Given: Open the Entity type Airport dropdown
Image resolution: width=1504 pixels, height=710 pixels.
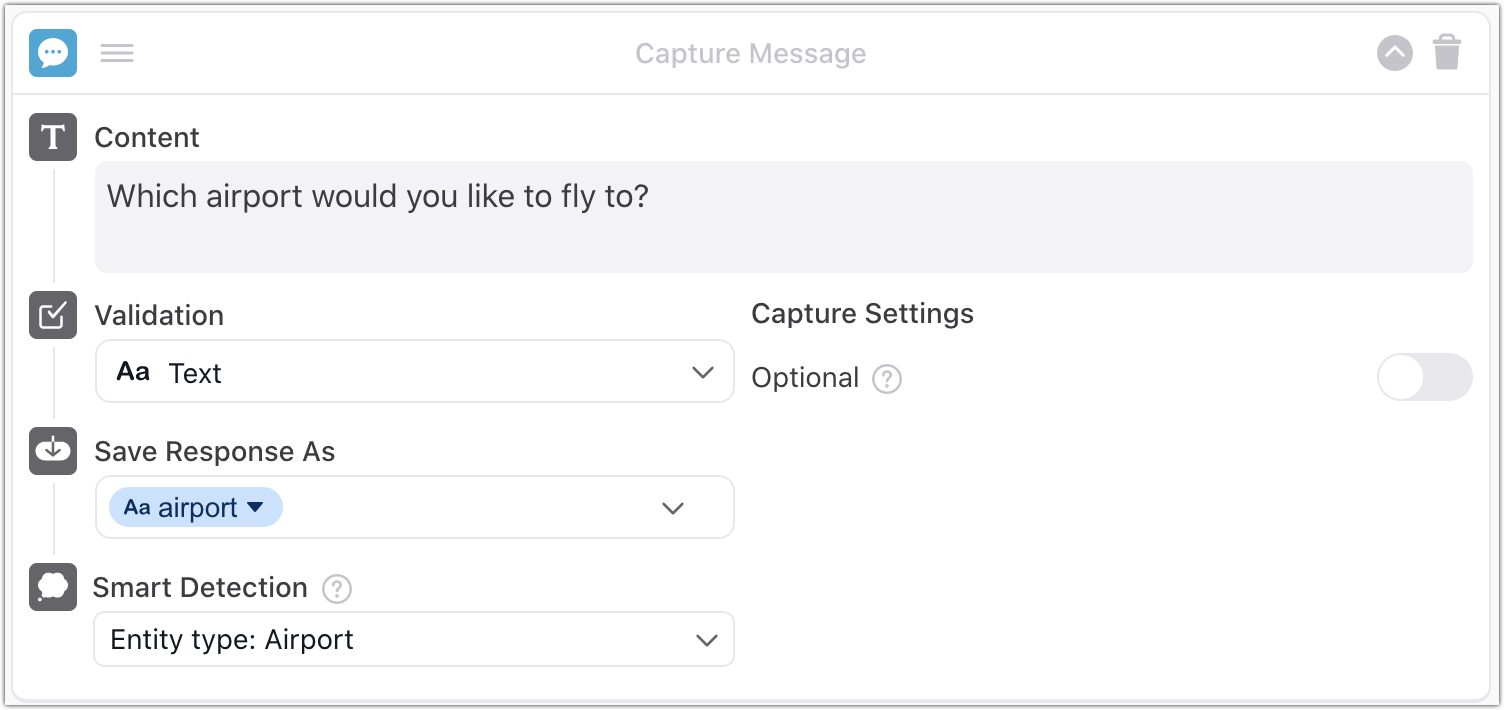Looking at the screenshot, I should point(413,640).
